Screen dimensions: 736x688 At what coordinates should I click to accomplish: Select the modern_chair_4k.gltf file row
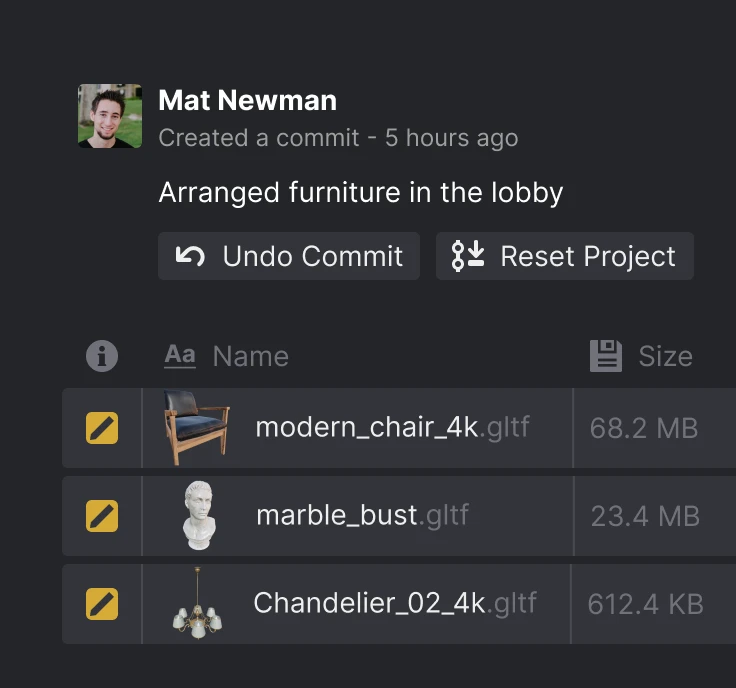coord(399,428)
